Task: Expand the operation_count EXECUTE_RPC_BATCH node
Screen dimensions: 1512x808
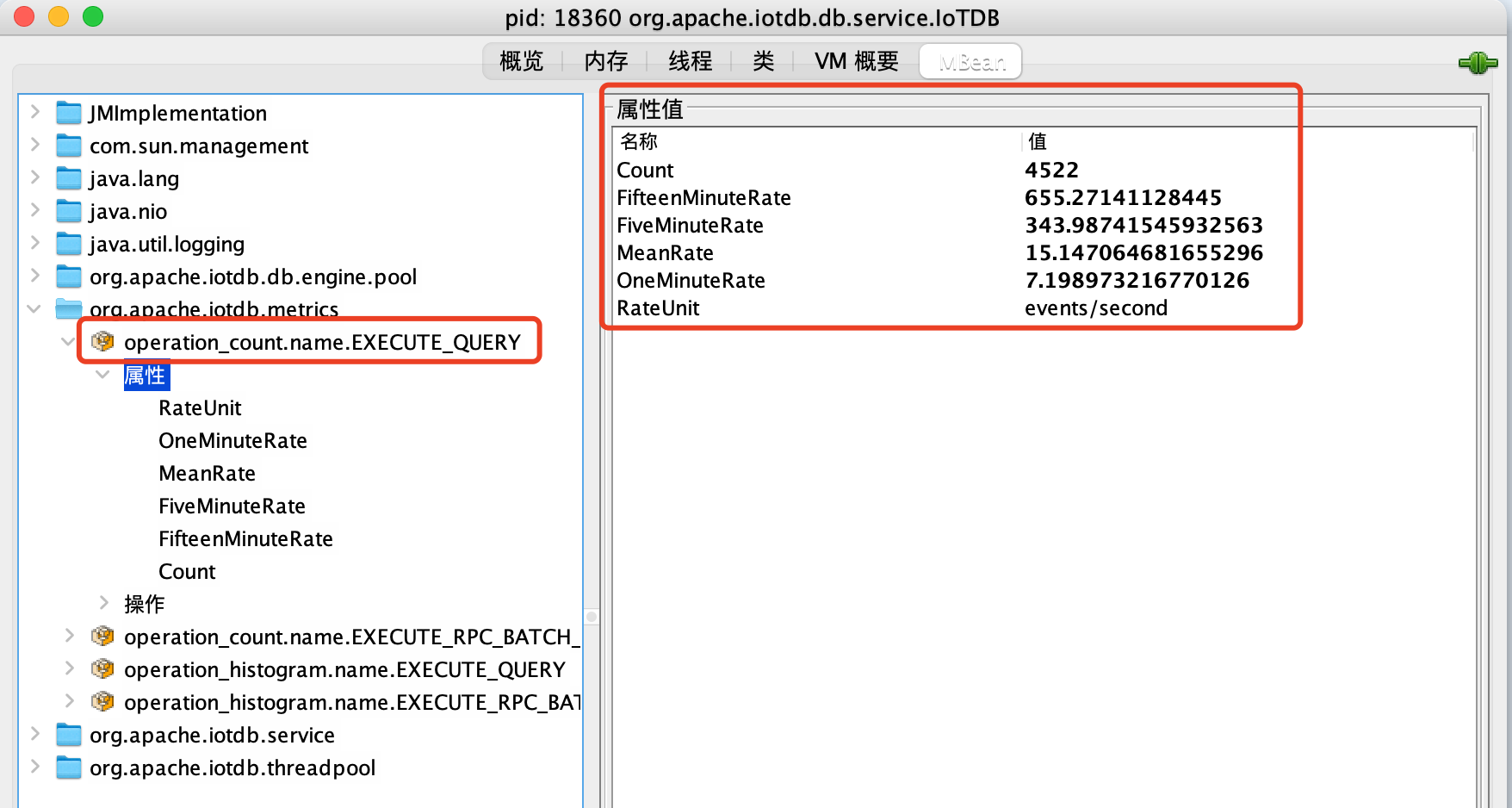Action: click(x=70, y=636)
